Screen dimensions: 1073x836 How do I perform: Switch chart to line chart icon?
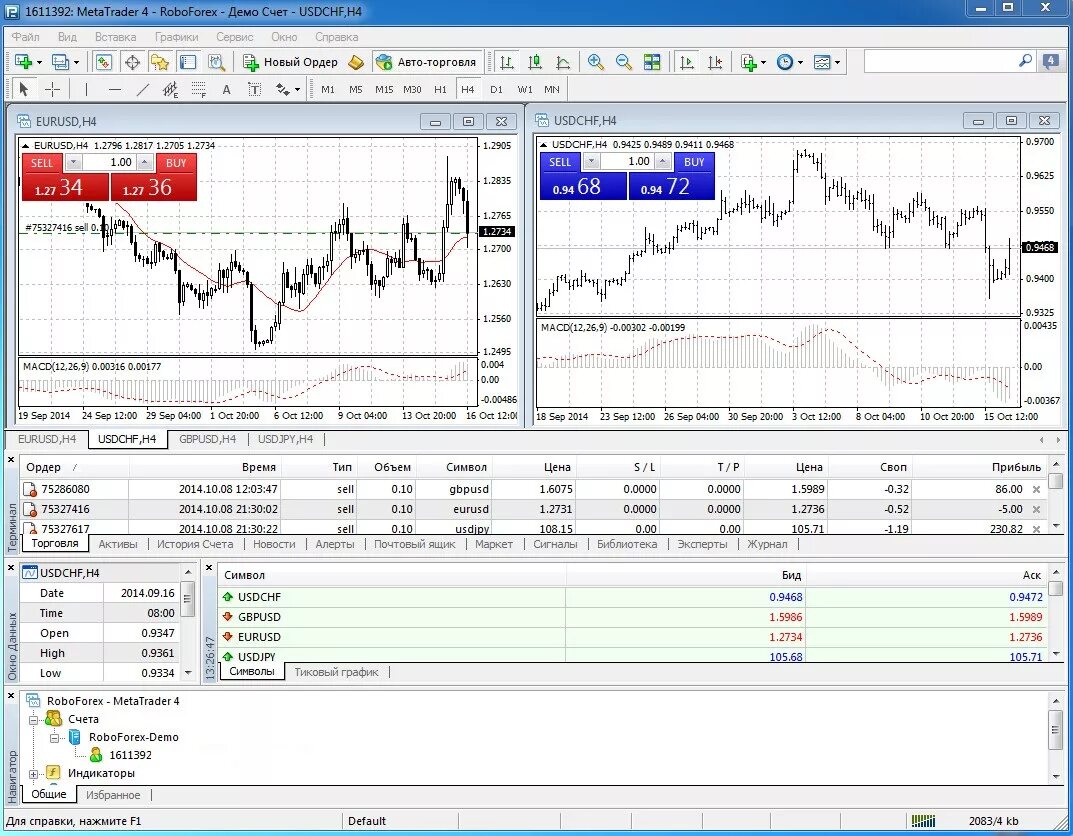tap(563, 62)
